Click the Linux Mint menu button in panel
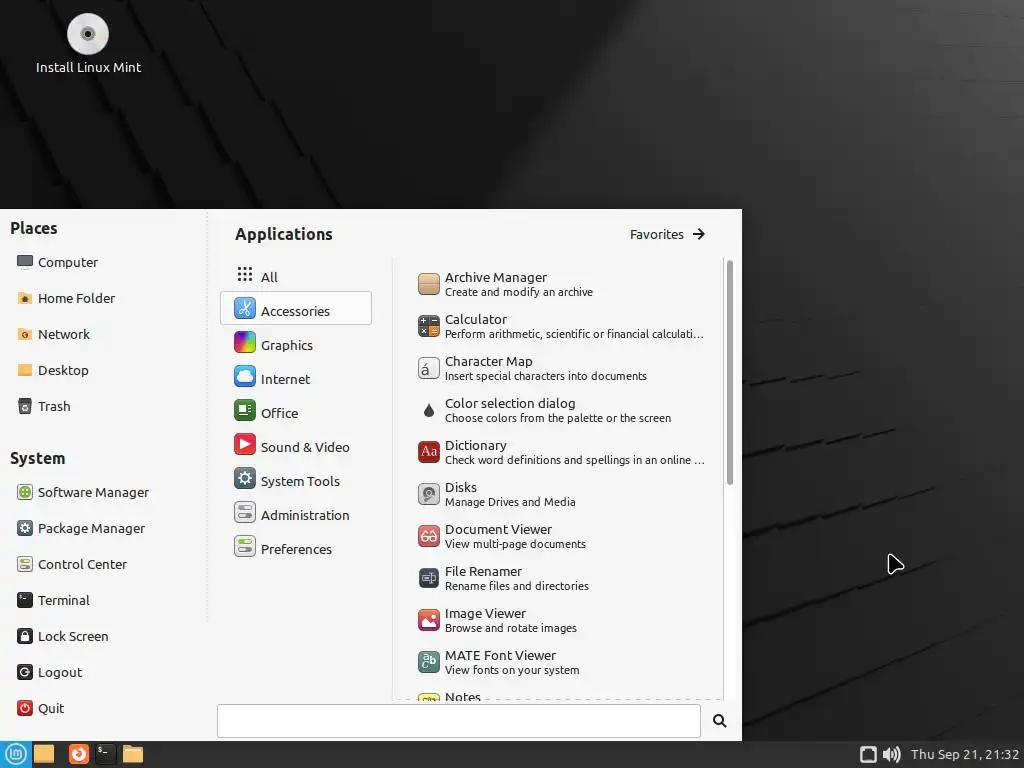 pyautogui.click(x=16, y=754)
